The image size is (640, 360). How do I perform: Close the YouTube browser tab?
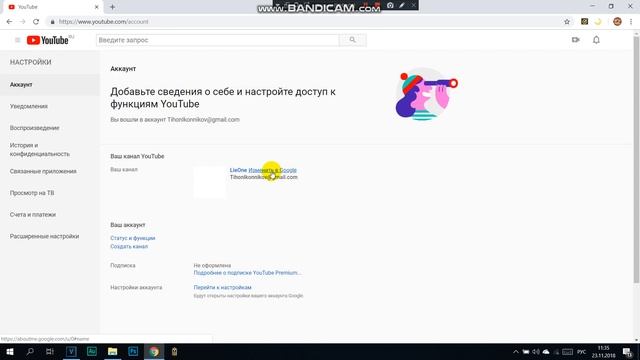pos(96,7)
